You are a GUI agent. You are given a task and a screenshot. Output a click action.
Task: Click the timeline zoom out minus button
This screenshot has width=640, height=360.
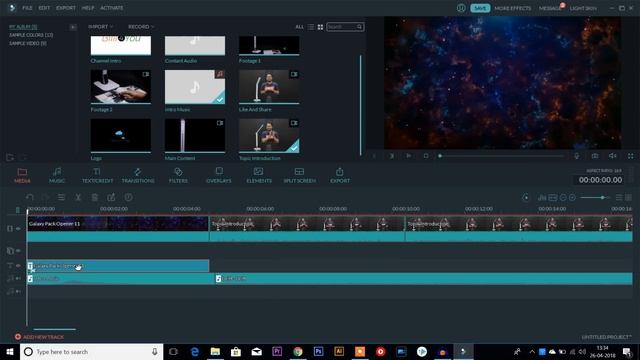coord(563,198)
